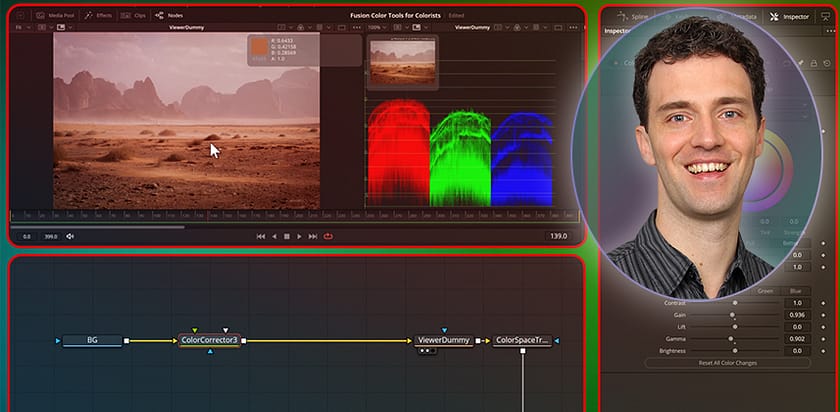Click the Contrast slider handle
The image size is (840, 412).
(x=735, y=303)
